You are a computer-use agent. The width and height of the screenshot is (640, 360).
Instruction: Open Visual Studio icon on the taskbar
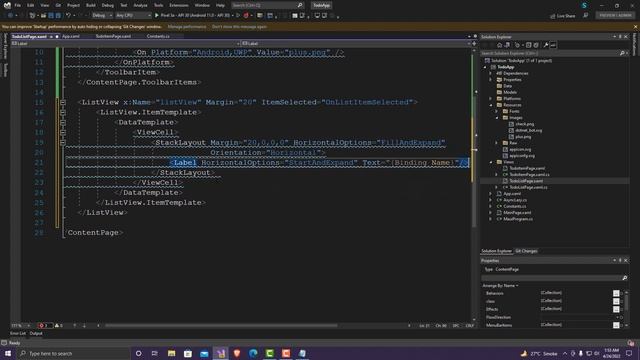[221, 353]
